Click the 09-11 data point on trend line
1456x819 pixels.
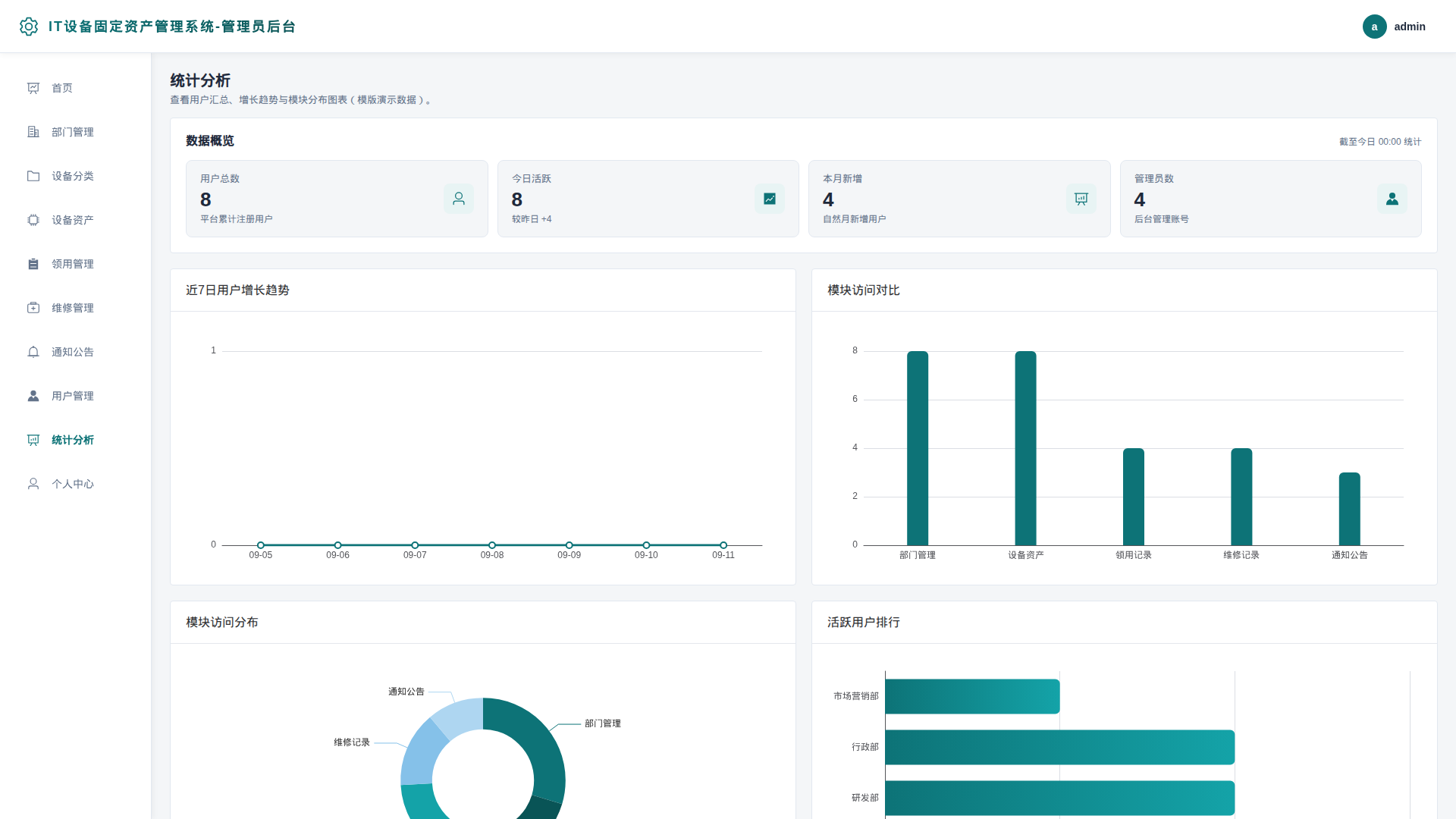point(723,545)
